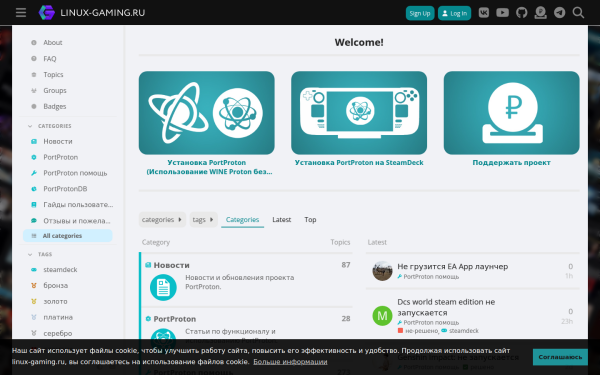
Task: Click the Новости category document icon
Action: pos(163,287)
